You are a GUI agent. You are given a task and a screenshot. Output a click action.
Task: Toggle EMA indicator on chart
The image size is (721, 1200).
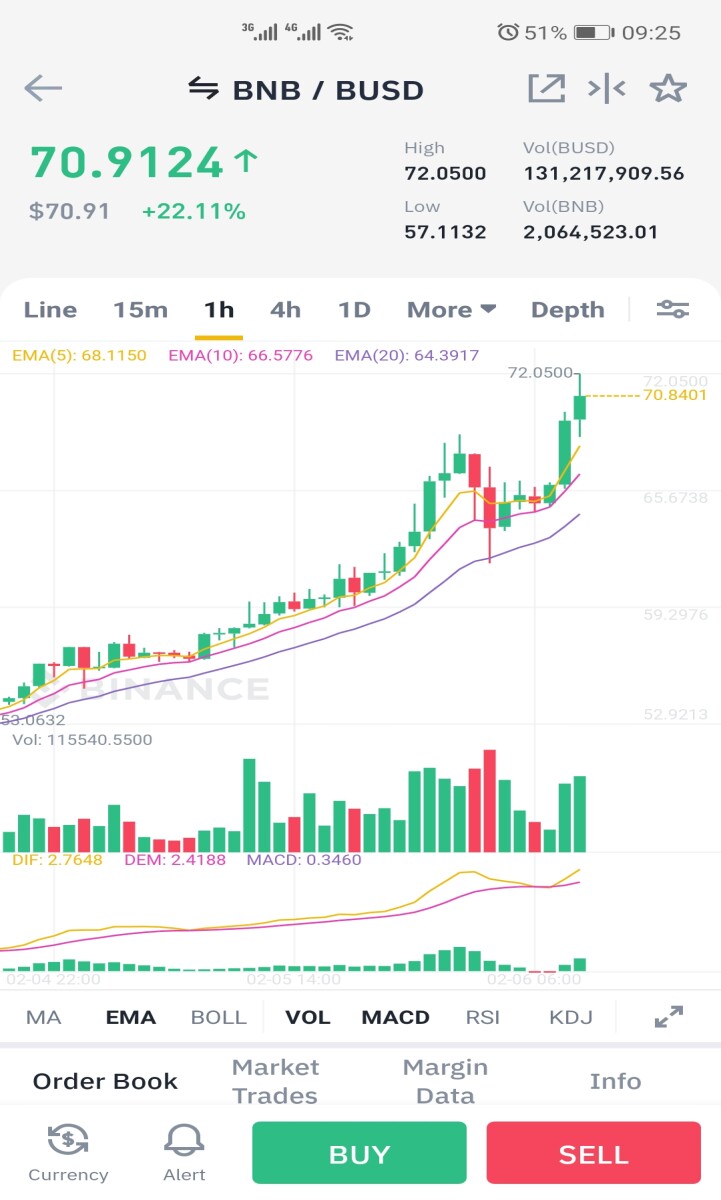(x=131, y=1017)
